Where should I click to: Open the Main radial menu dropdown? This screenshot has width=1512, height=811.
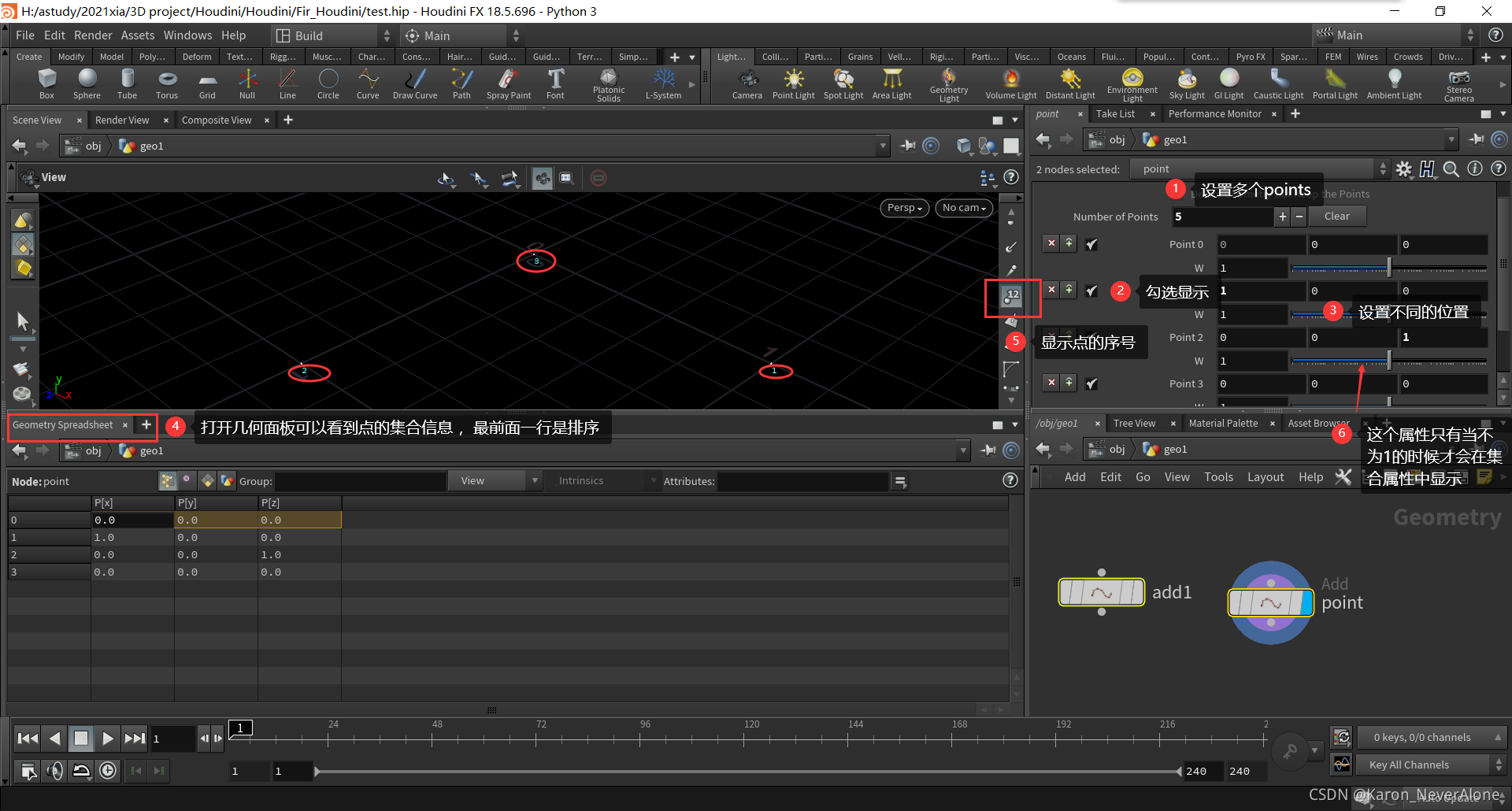coord(462,35)
